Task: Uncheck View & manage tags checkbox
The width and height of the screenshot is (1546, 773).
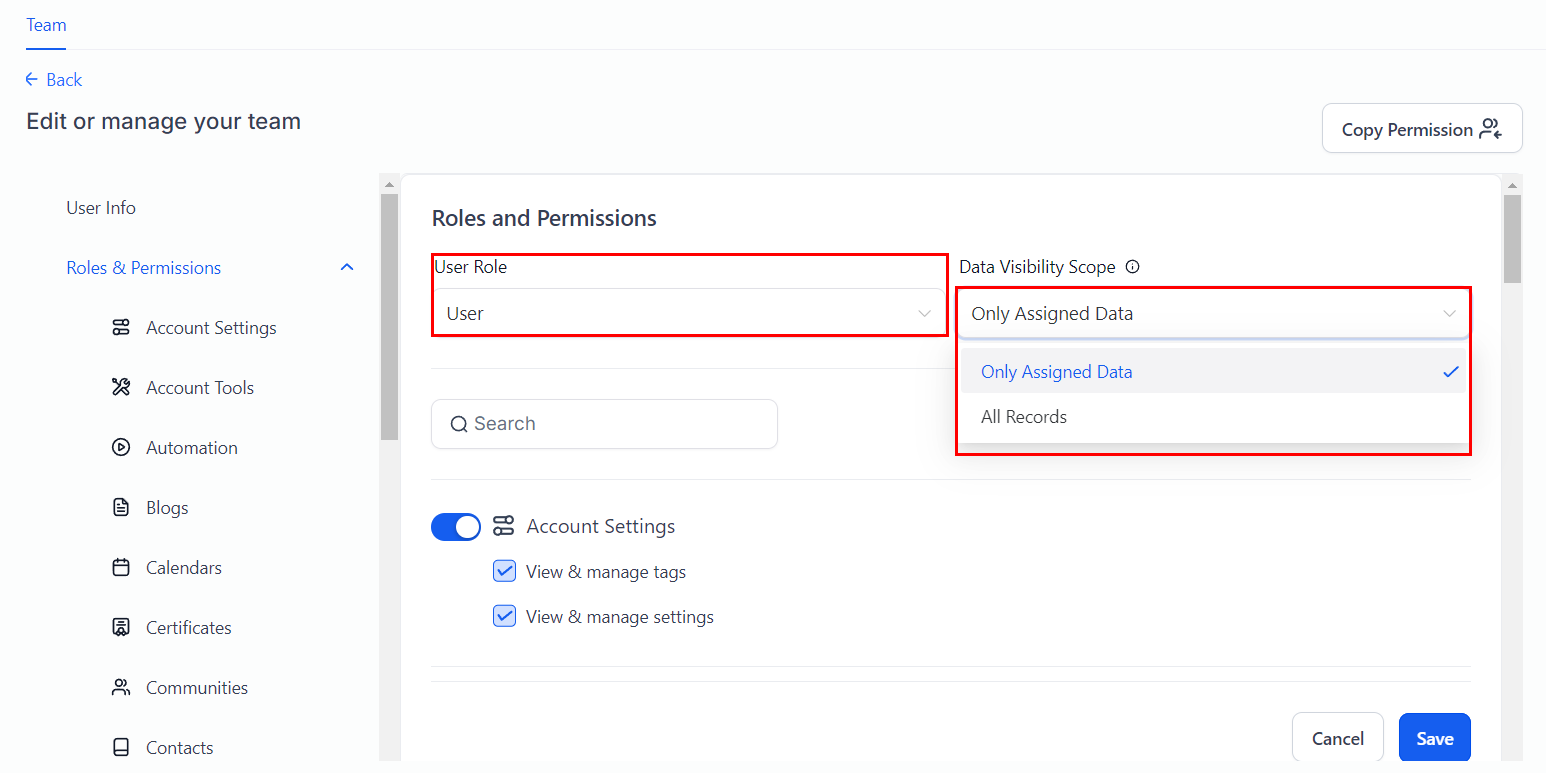Action: click(x=504, y=572)
